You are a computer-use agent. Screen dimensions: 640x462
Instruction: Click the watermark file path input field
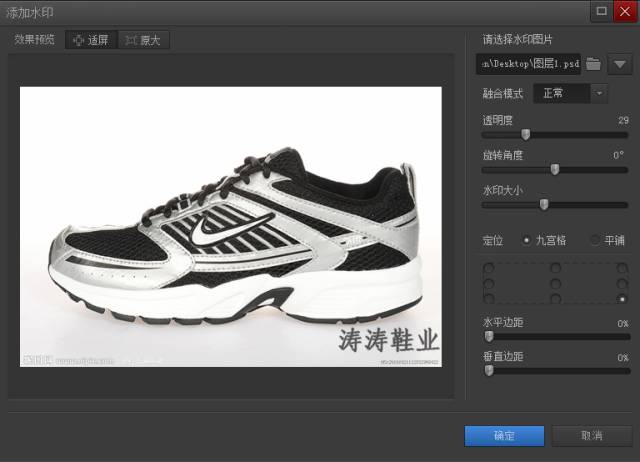[x=529, y=65]
